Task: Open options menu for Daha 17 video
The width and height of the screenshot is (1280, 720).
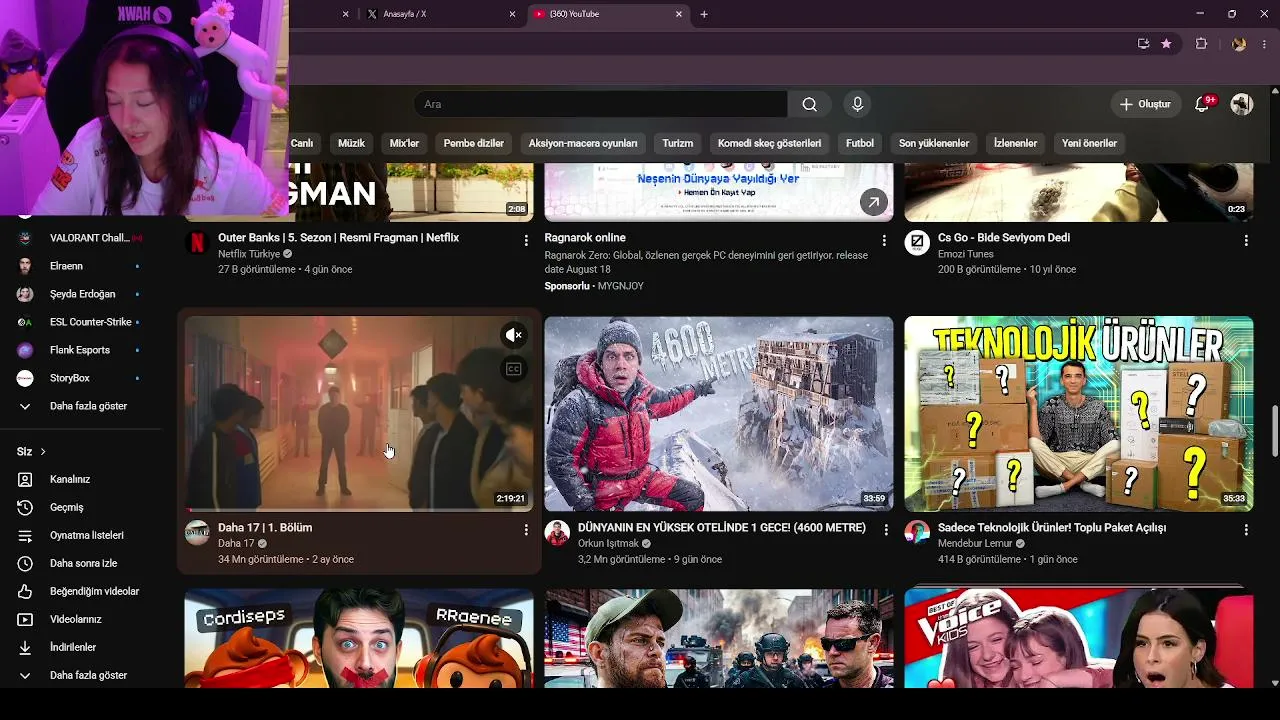Action: (526, 529)
